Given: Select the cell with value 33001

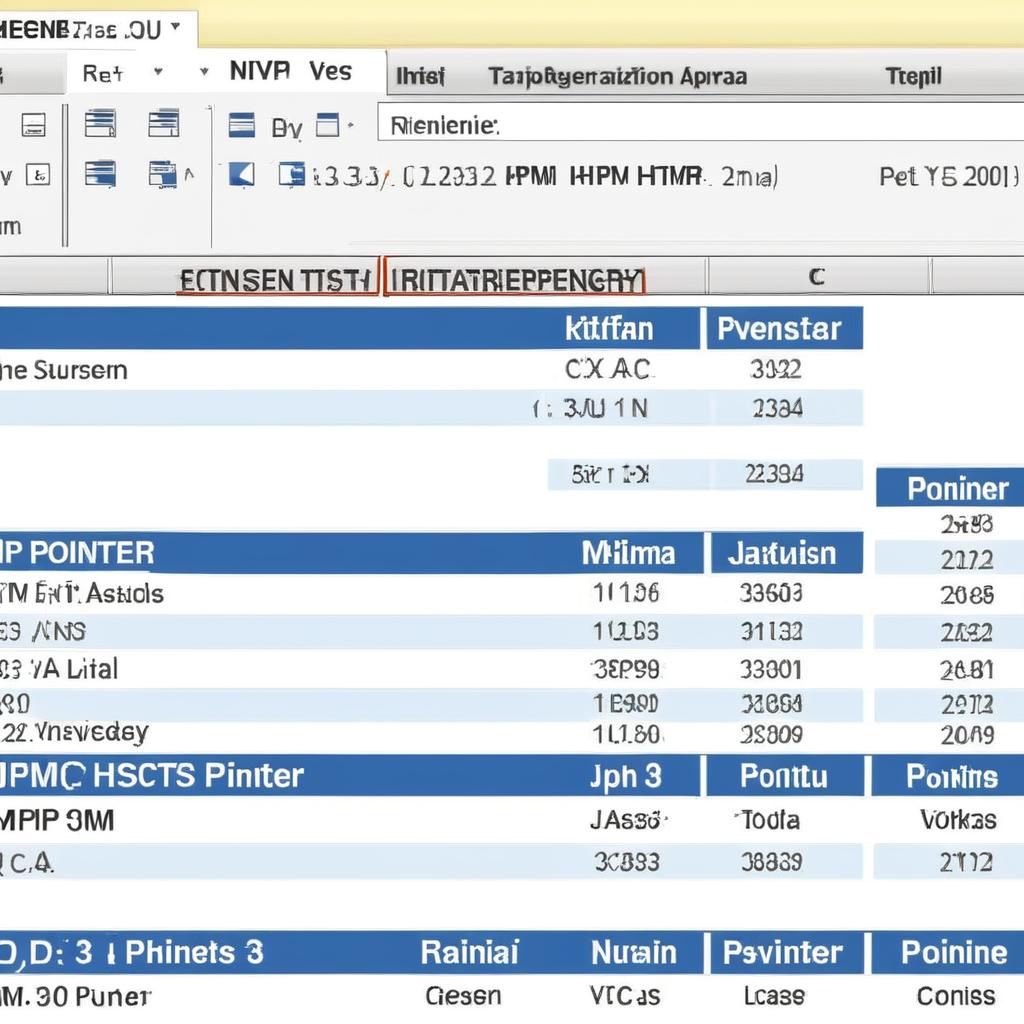Looking at the screenshot, I should (771, 669).
